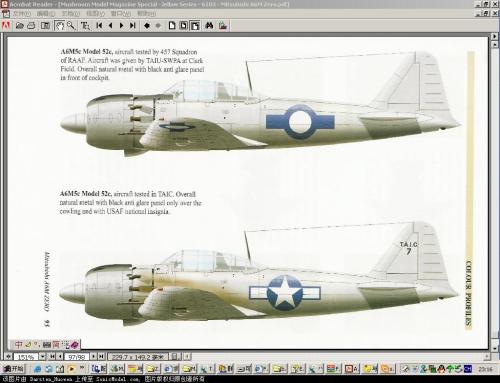Select the Text Select tool
Viewport: 500px width, 383px height.
(x=85, y=26)
